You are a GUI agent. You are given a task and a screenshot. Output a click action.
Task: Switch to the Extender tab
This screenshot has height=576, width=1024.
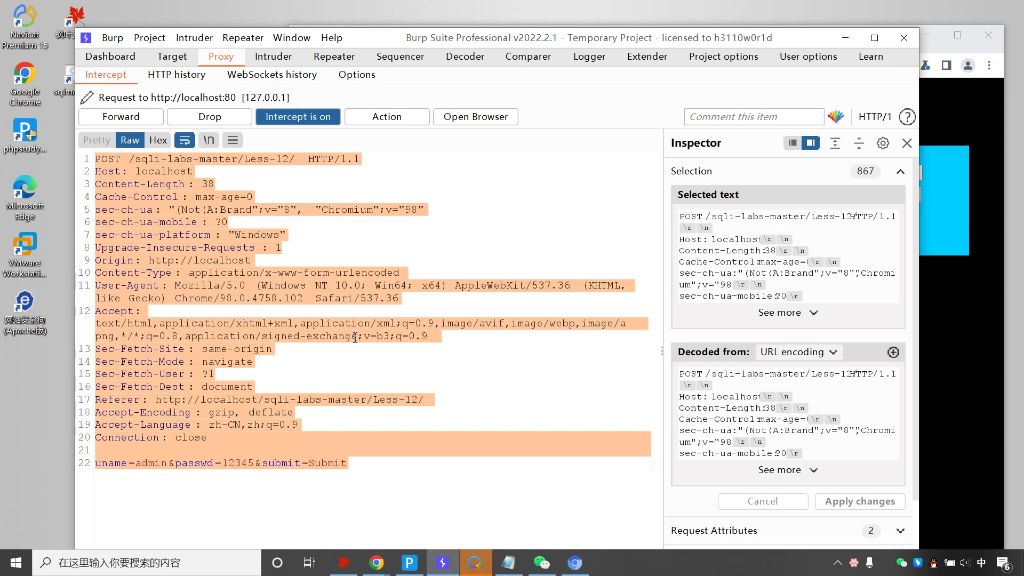(x=647, y=57)
